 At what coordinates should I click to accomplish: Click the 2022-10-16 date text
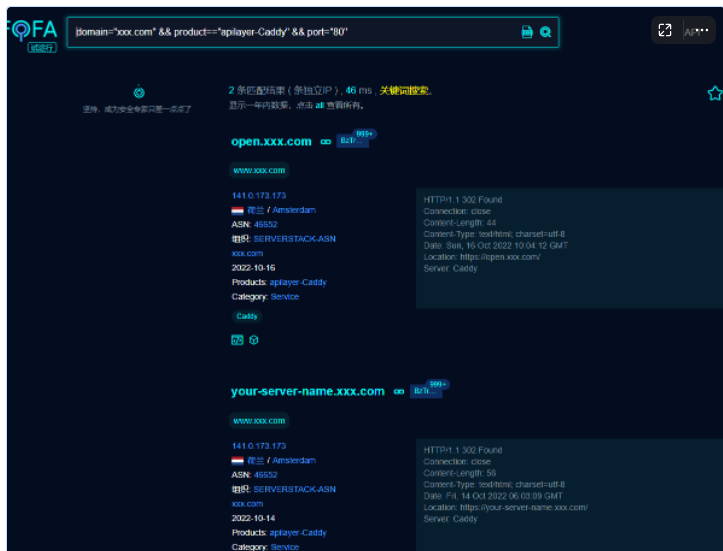(x=253, y=268)
